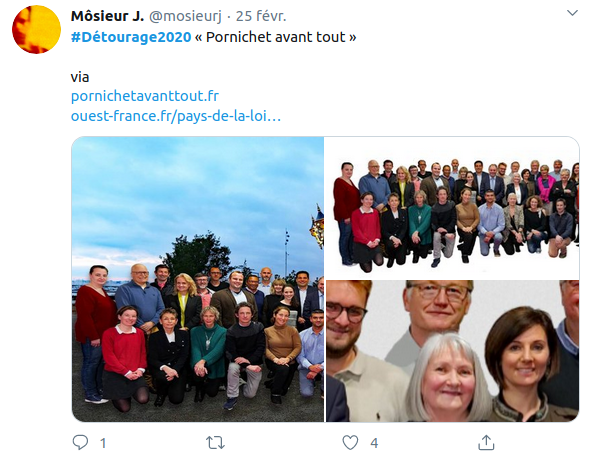Retweet this post using the retweet icon

tap(216, 443)
